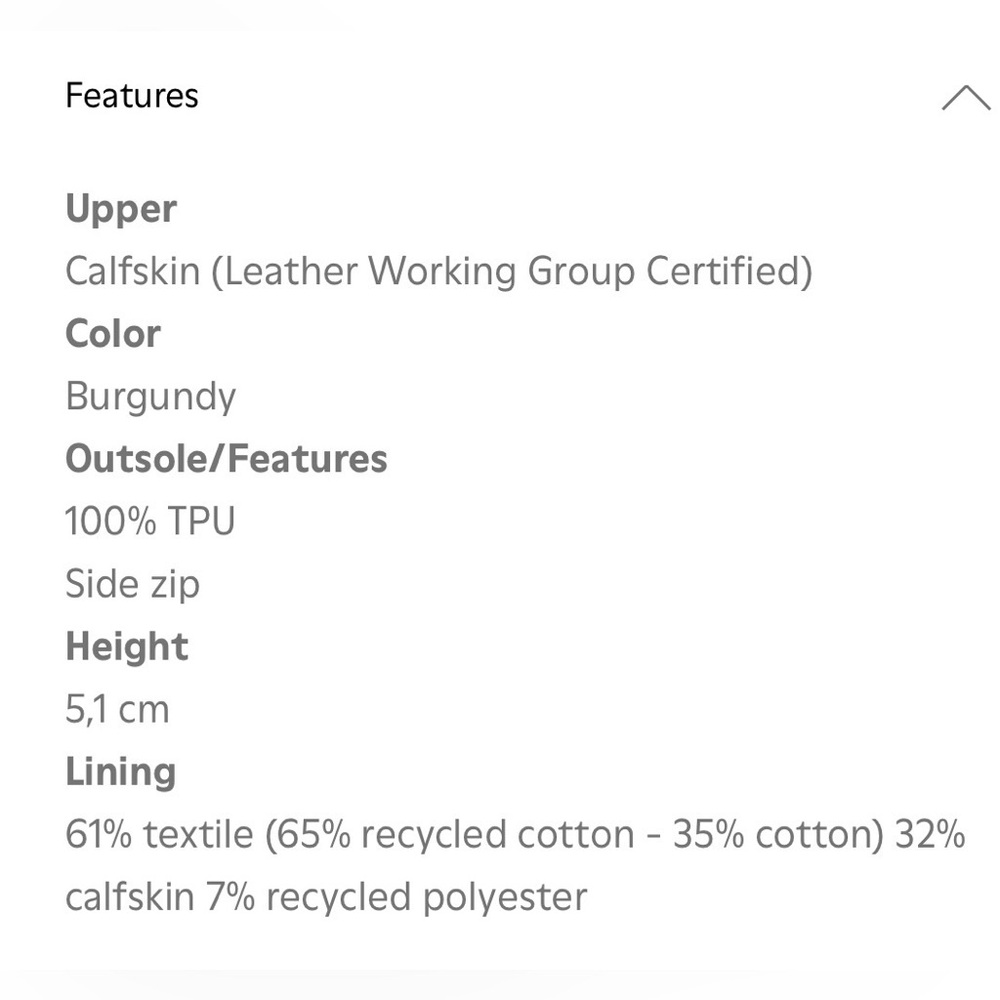
Task: Select the Calfskin Leather Working Group text
Action: pos(439,271)
